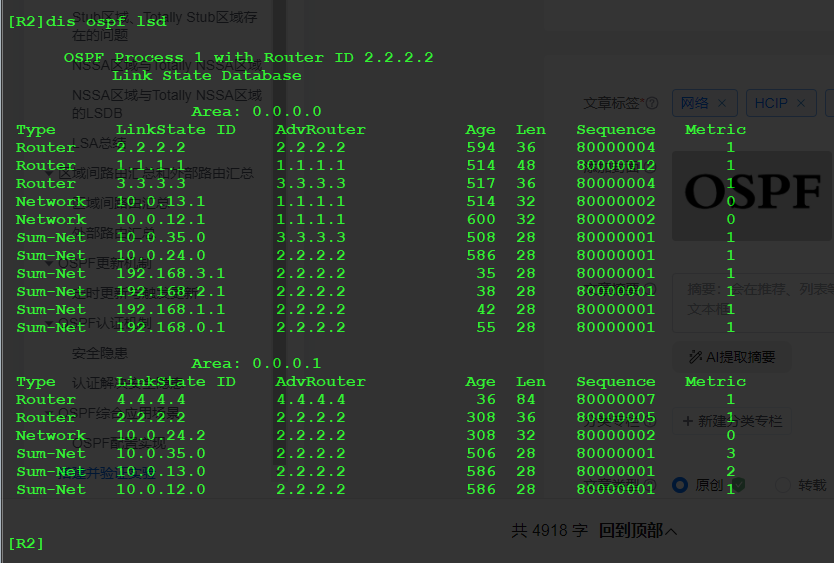Image resolution: width=834 pixels, height=563 pixels.
Task: Click the final [R2] command prompt
Action: click(x=26, y=544)
